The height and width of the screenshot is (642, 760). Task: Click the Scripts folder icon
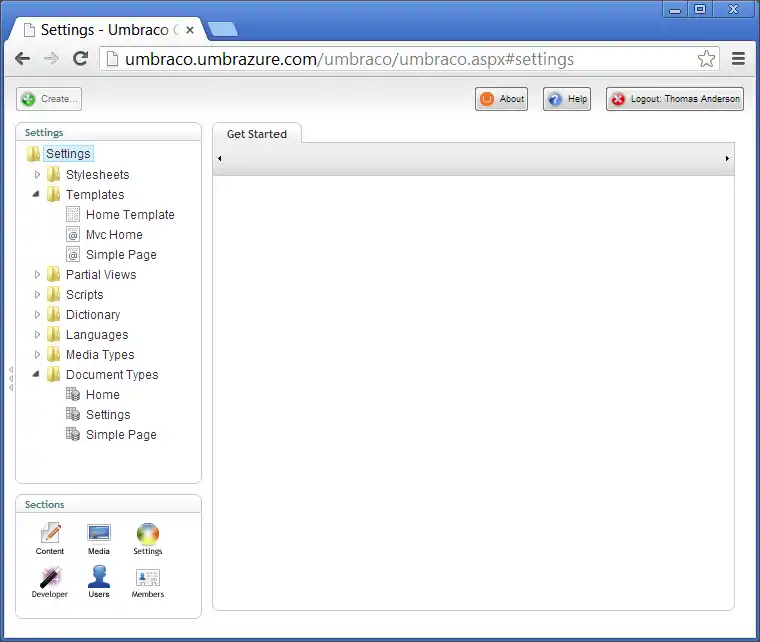point(53,294)
